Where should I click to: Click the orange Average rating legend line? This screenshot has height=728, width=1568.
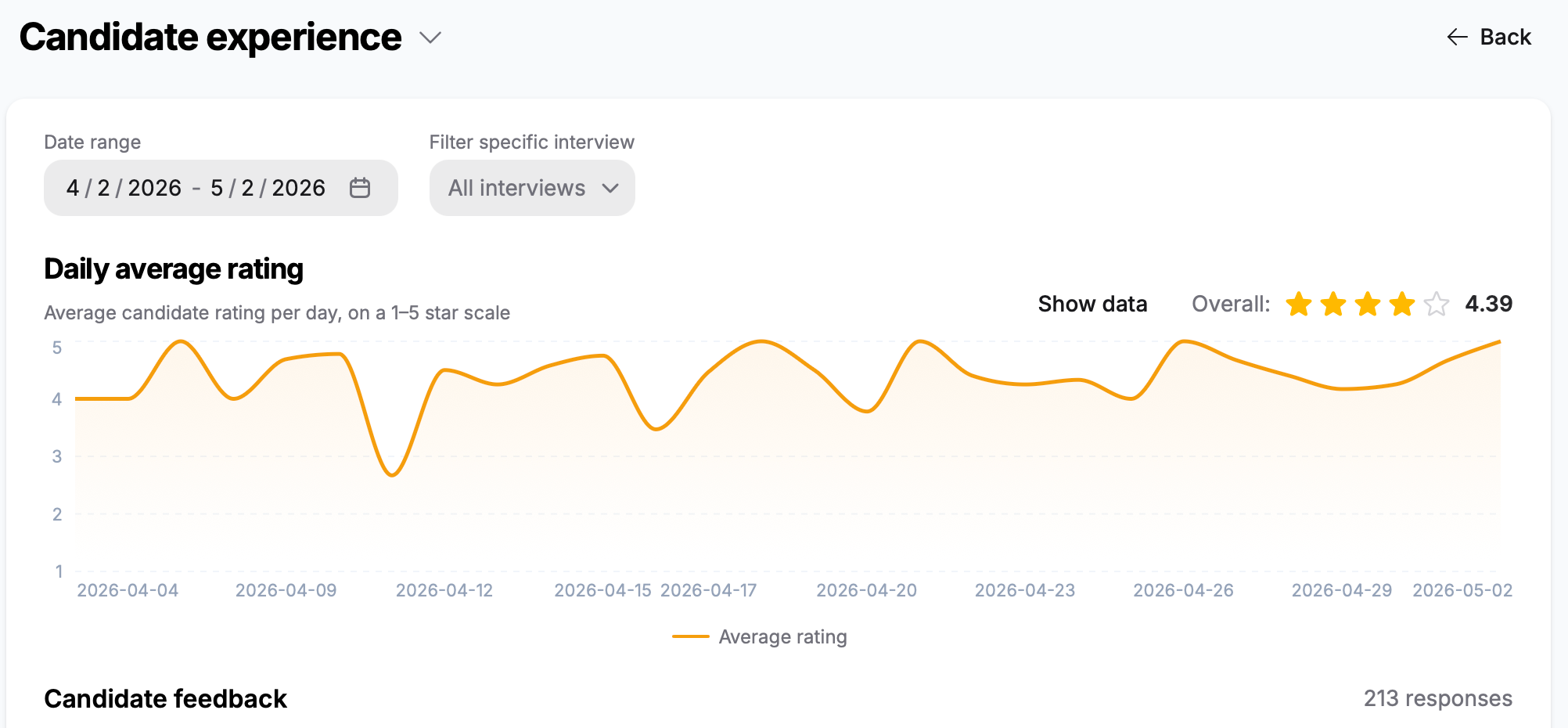(690, 637)
